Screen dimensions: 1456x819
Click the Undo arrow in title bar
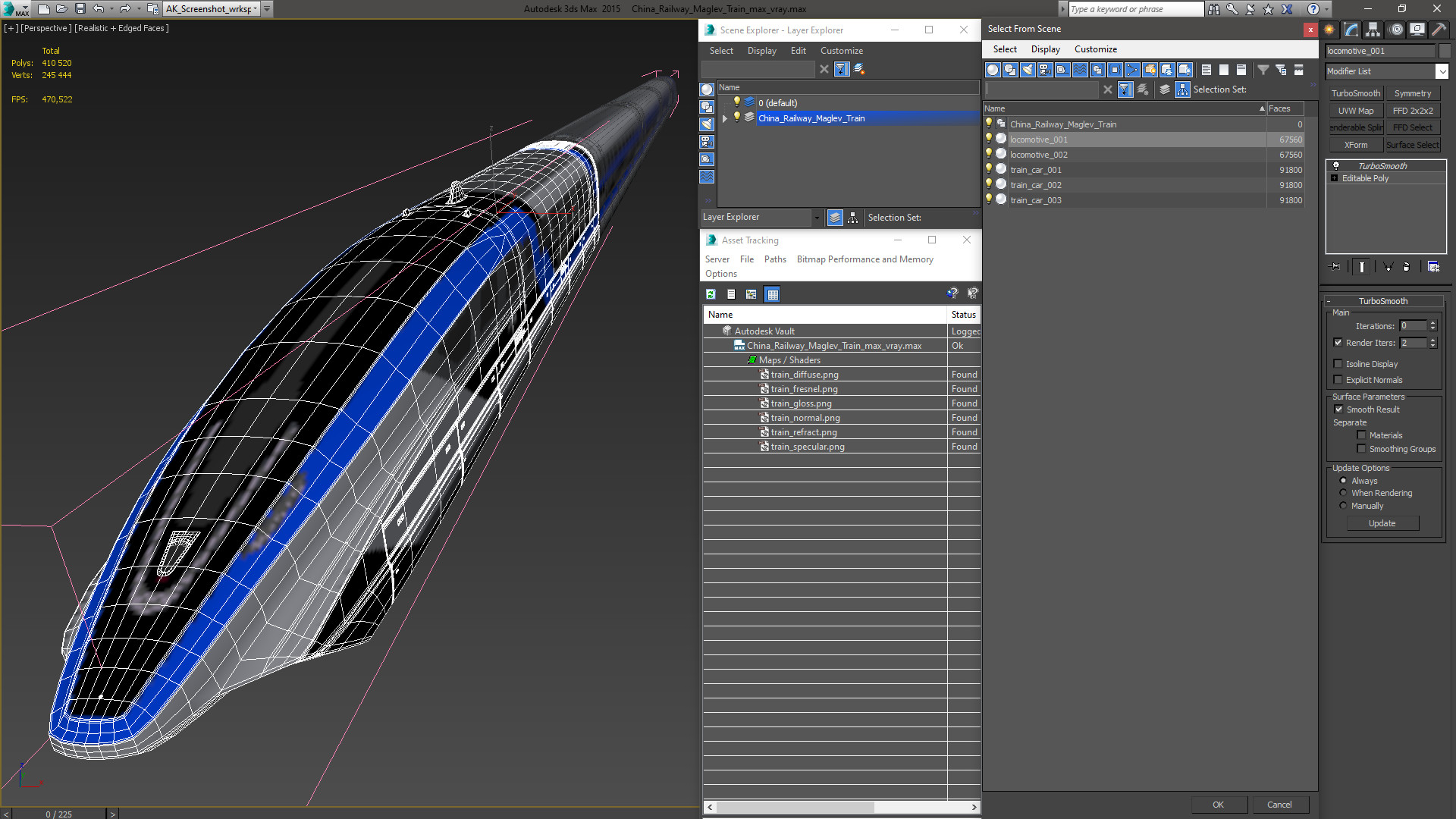click(98, 9)
